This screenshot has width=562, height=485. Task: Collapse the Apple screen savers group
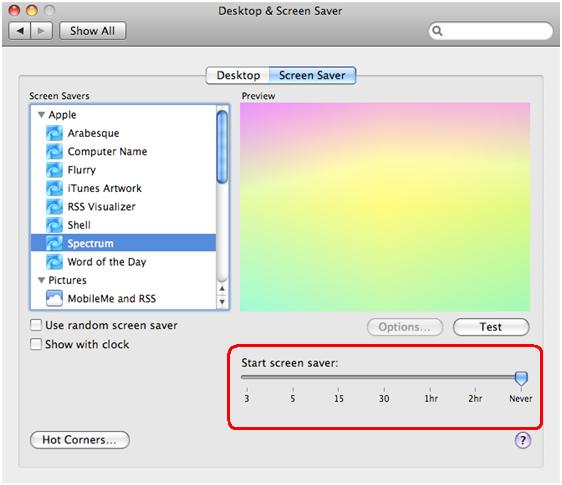tap(42, 115)
